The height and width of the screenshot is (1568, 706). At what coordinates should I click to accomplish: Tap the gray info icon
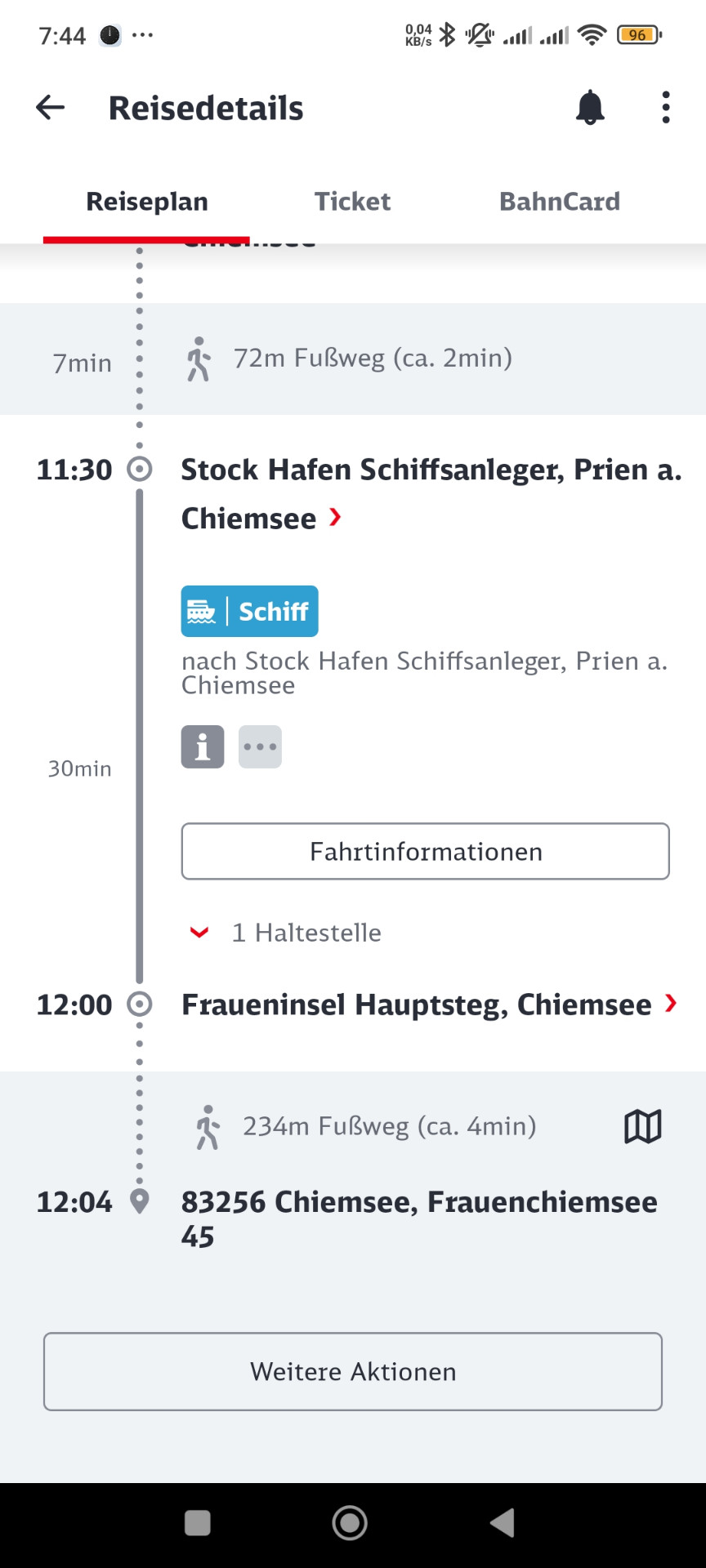coord(203,746)
